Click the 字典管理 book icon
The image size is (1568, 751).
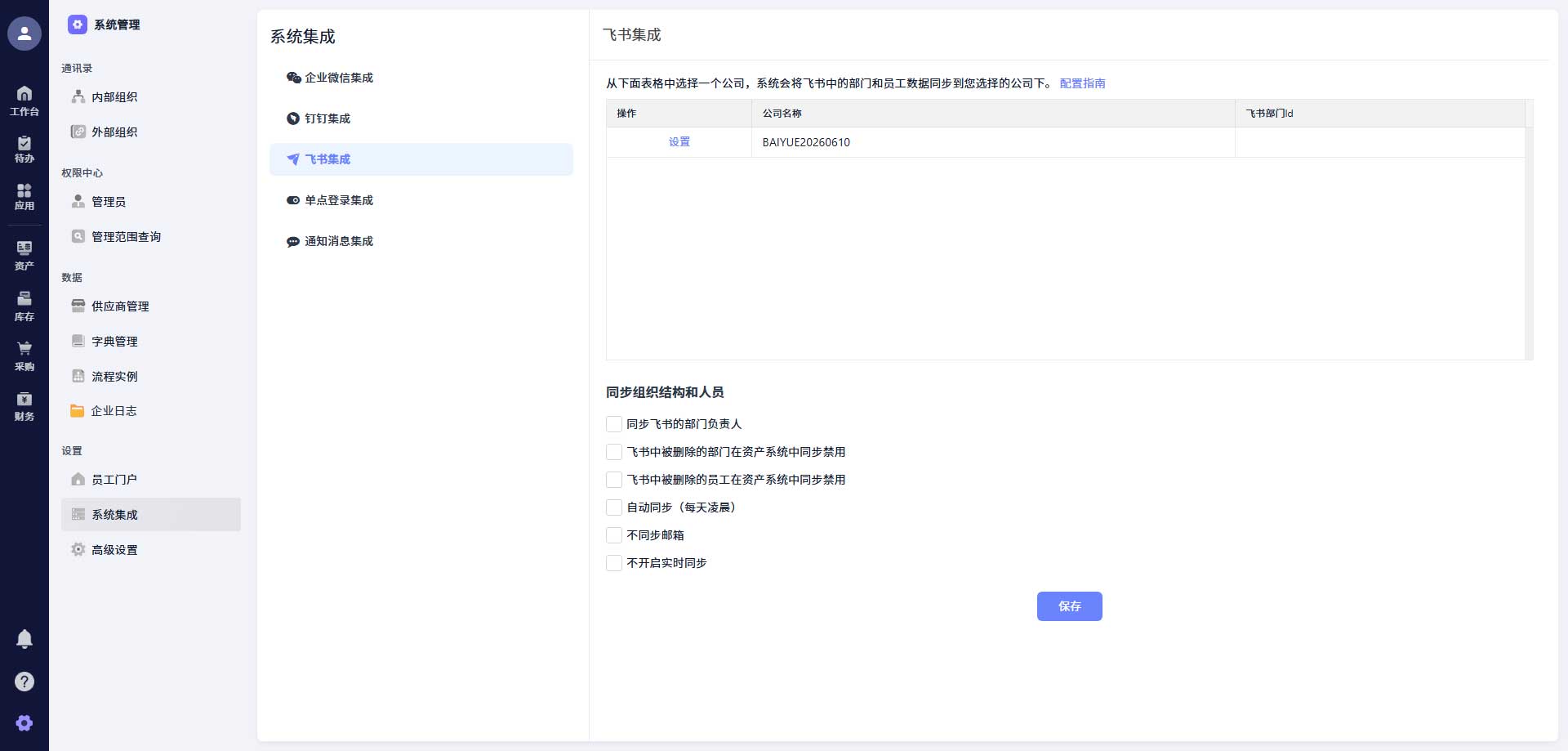[78, 341]
